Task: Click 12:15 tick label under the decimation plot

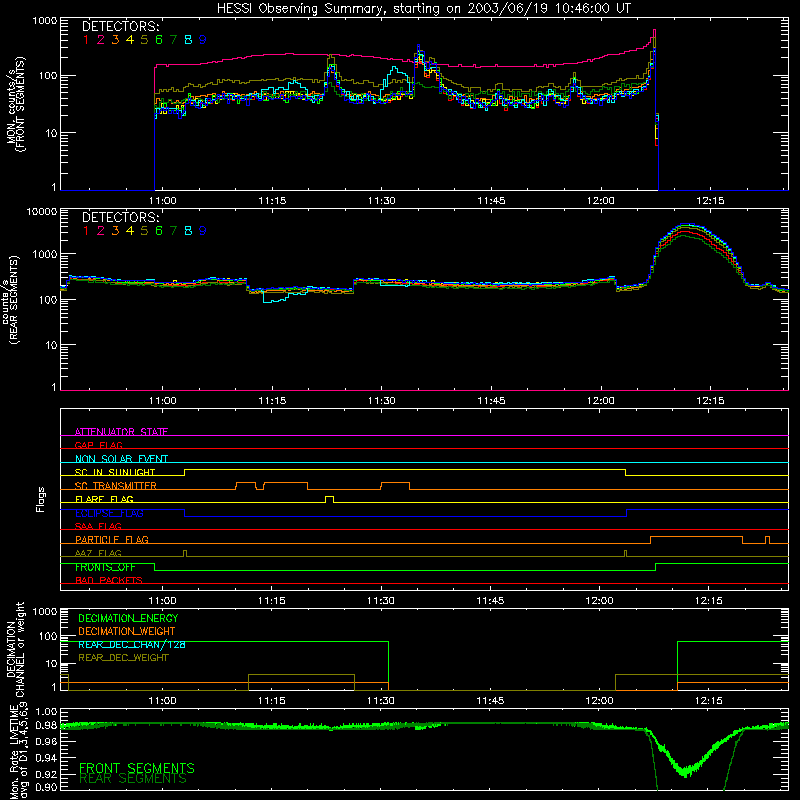Action: pos(709,701)
